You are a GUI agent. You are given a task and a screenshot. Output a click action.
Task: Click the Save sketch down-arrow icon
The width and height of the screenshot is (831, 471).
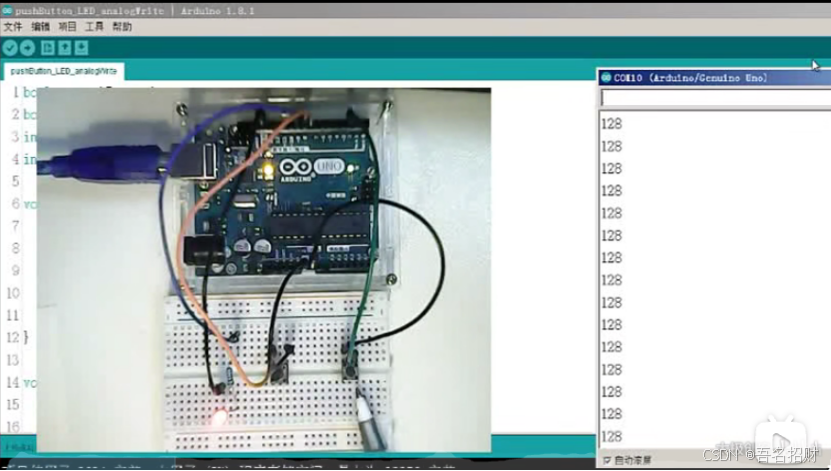click(x=81, y=48)
